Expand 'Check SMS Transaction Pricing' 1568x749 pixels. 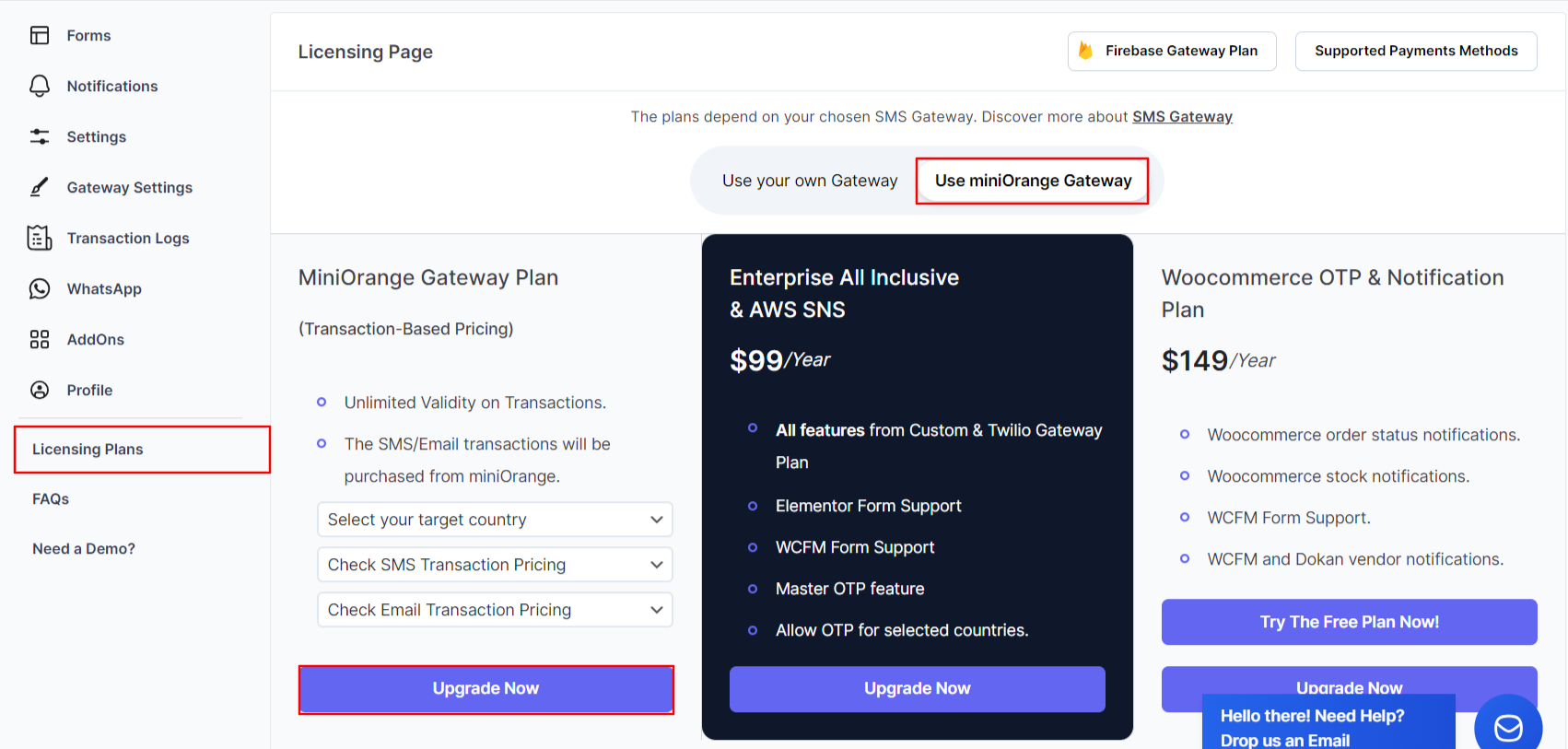pyautogui.click(x=494, y=564)
